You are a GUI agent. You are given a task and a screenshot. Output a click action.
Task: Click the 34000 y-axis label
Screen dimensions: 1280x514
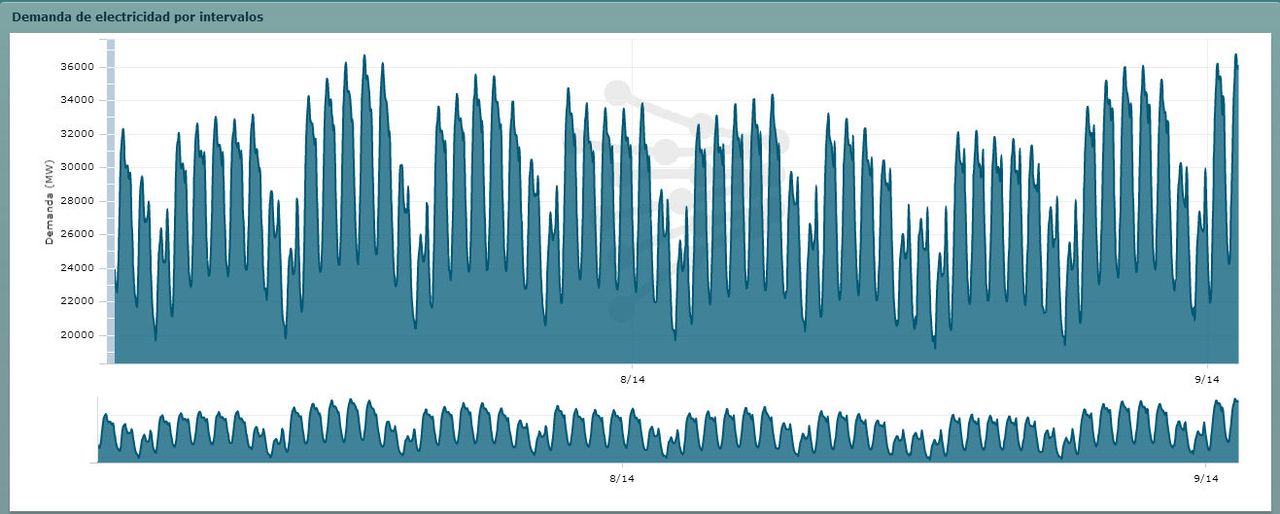(78, 100)
